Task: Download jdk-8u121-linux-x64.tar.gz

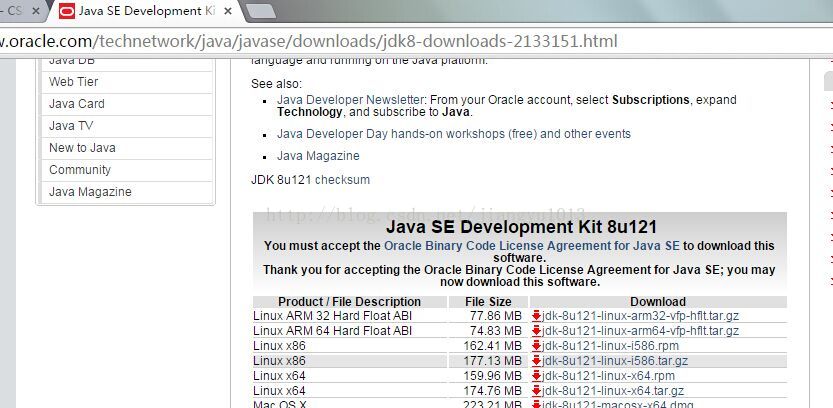Action: click(613, 391)
